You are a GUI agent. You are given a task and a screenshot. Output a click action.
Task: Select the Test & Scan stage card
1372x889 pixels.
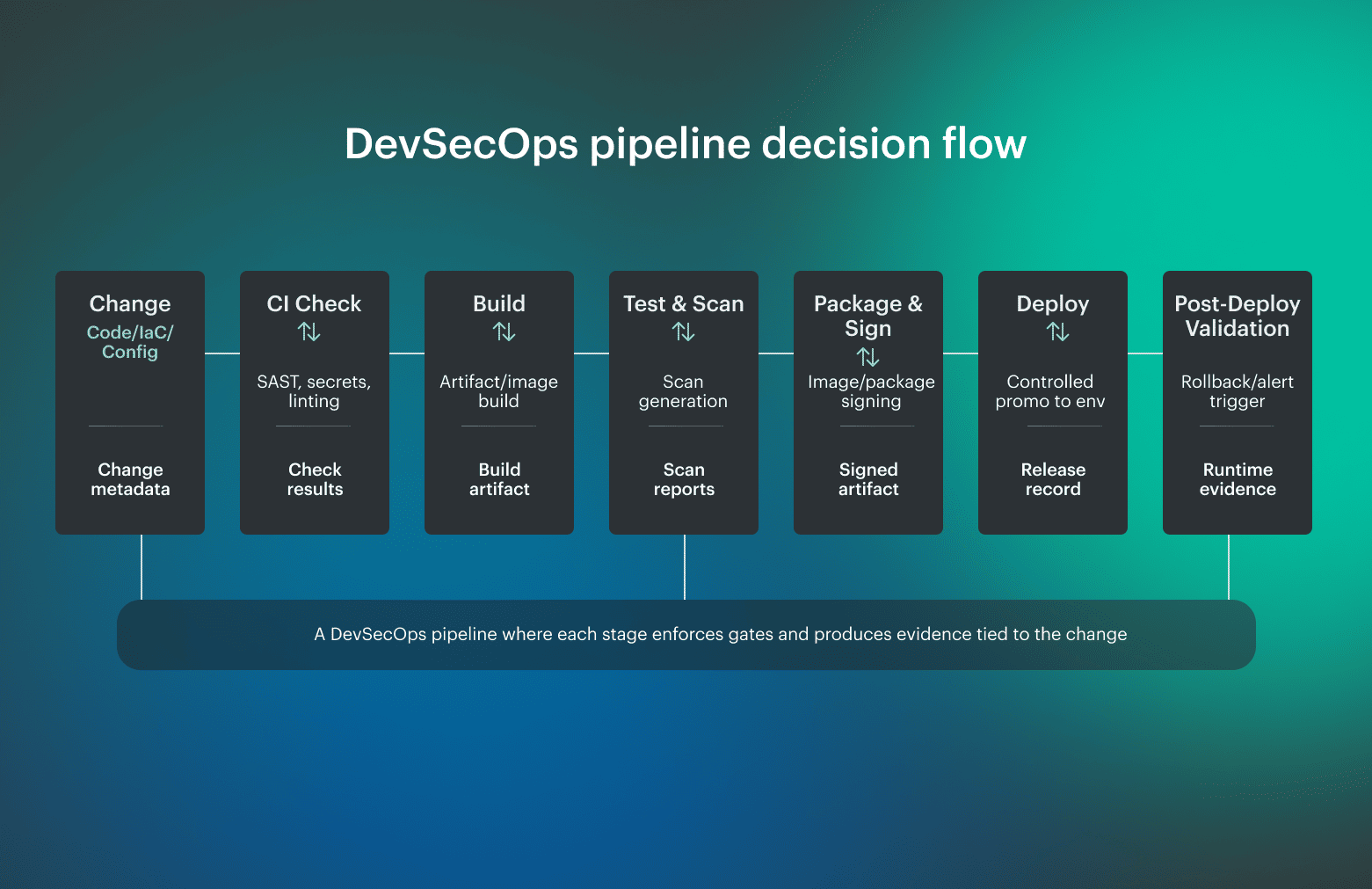pos(683,402)
